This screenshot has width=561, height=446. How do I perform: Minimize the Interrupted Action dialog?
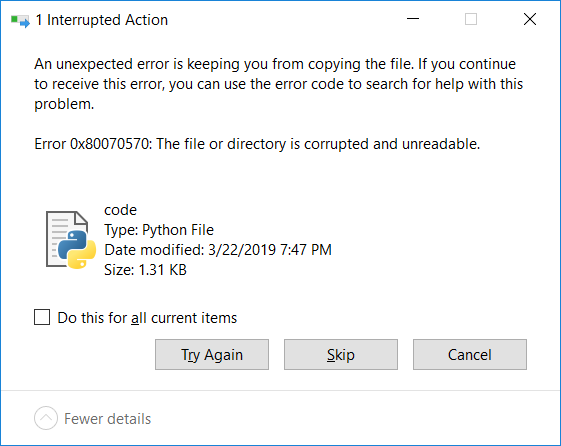(x=413, y=19)
